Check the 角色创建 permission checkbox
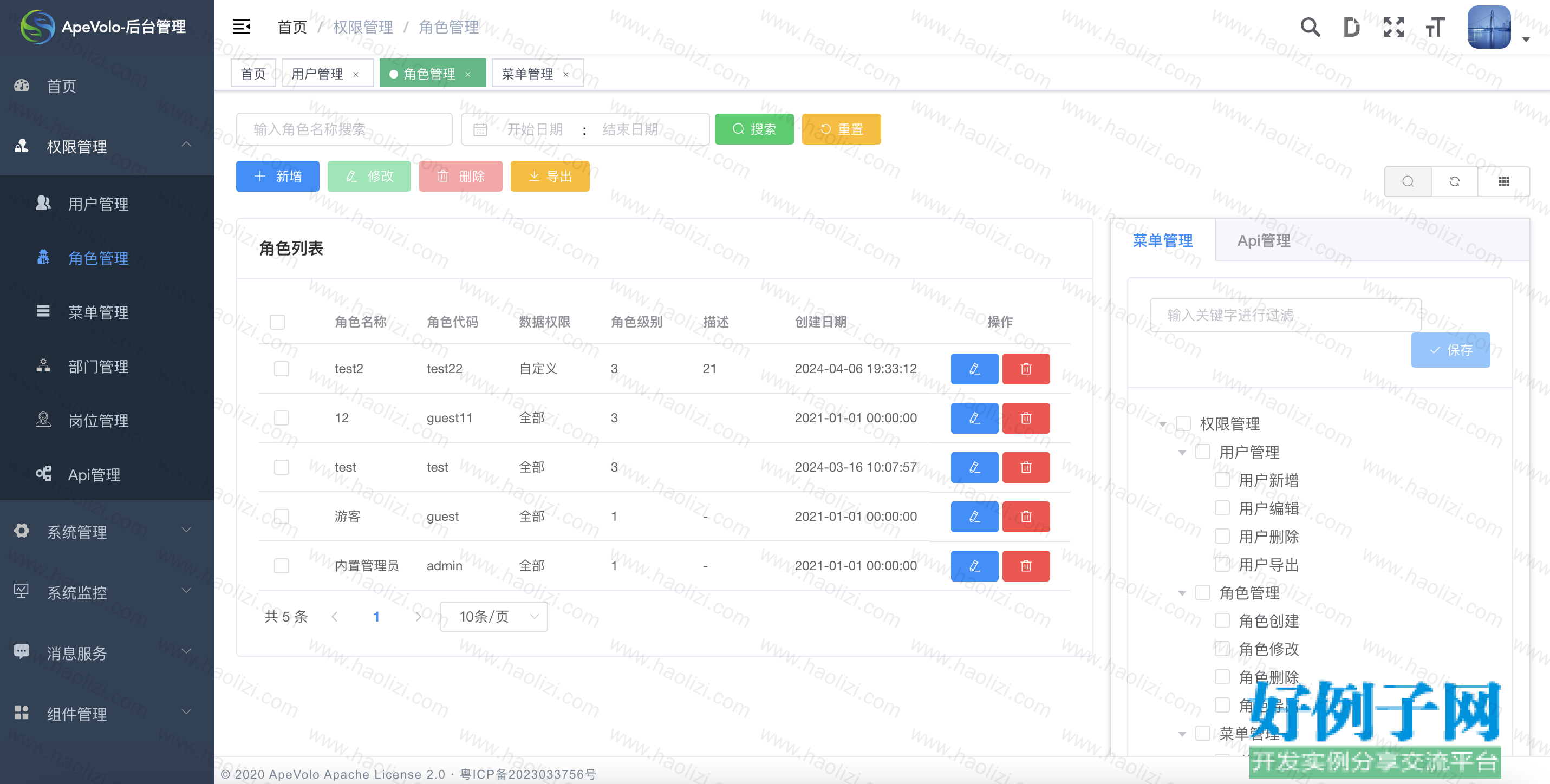Image resolution: width=1550 pixels, height=784 pixels. tap(1222, 620)
